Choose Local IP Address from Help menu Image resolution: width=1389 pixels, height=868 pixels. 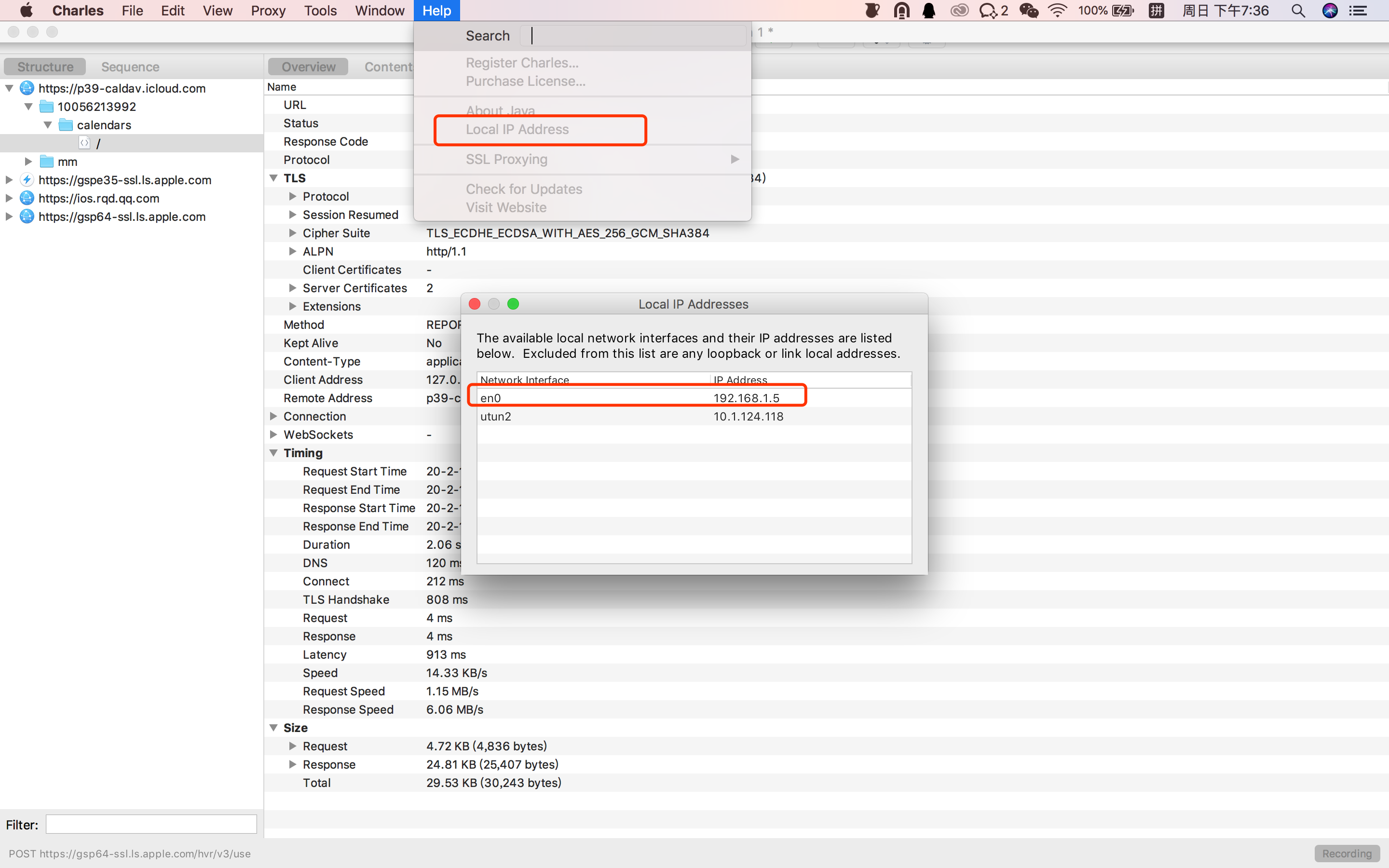point(517,130)
